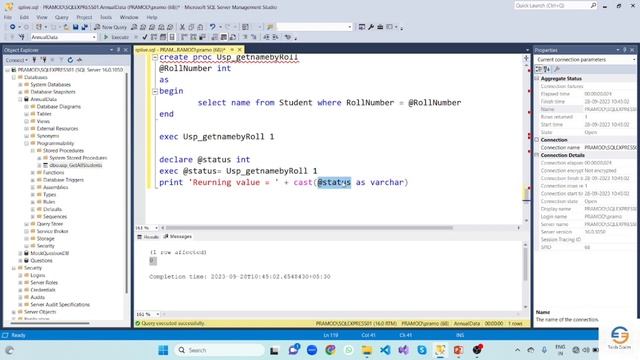Click the exec Usp_getnamebyRoll 1 line

point(217,137)
